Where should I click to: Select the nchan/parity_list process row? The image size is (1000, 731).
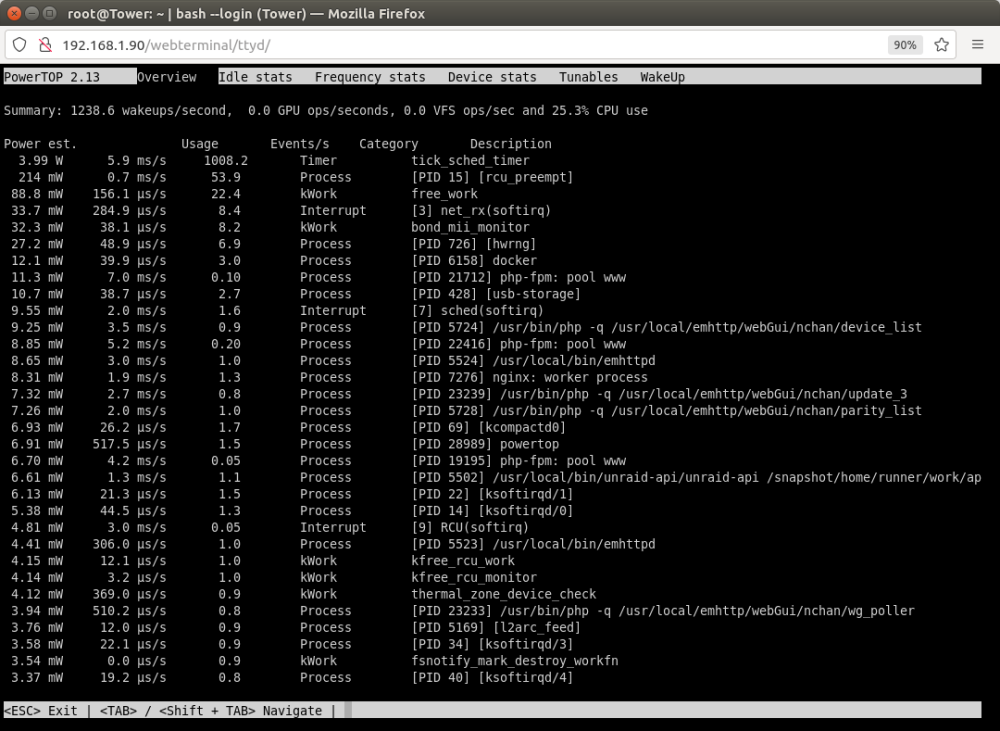coord(466,410)
